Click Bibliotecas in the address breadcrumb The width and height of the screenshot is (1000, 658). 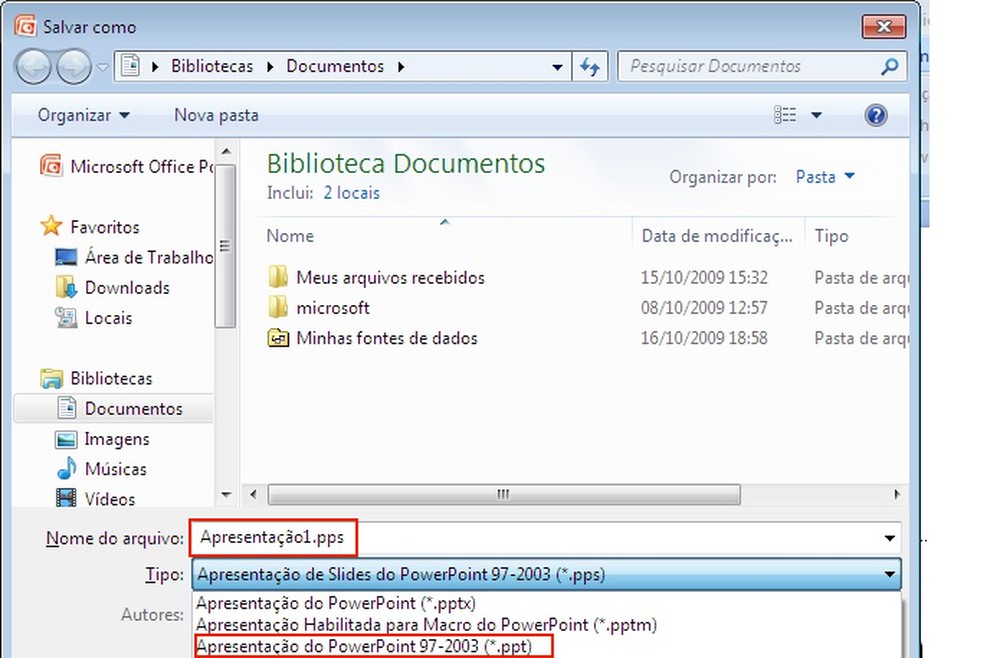[212, 66]
